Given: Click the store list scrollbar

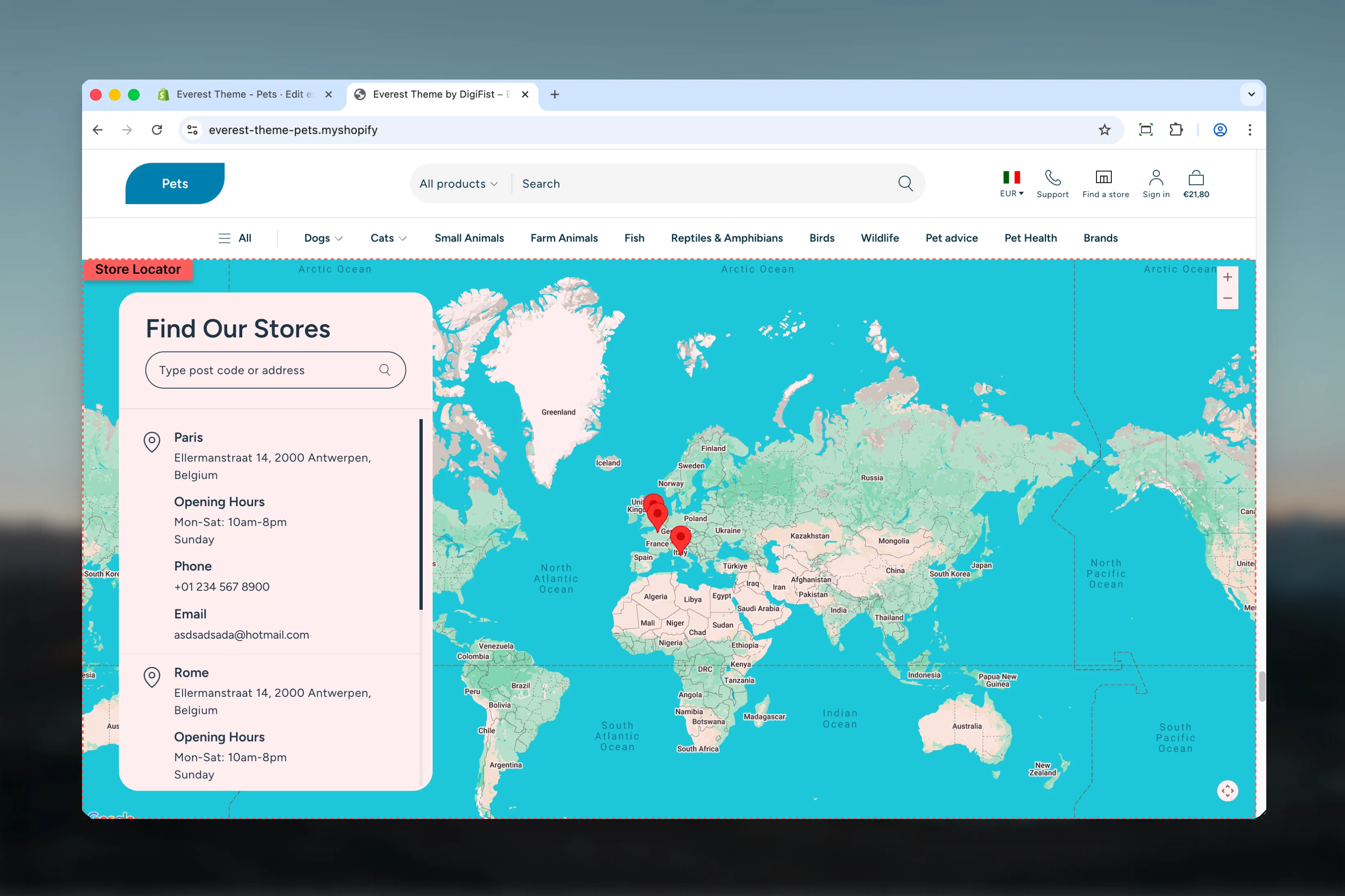Looking at the screenshot, I should (x=421, y=514).
